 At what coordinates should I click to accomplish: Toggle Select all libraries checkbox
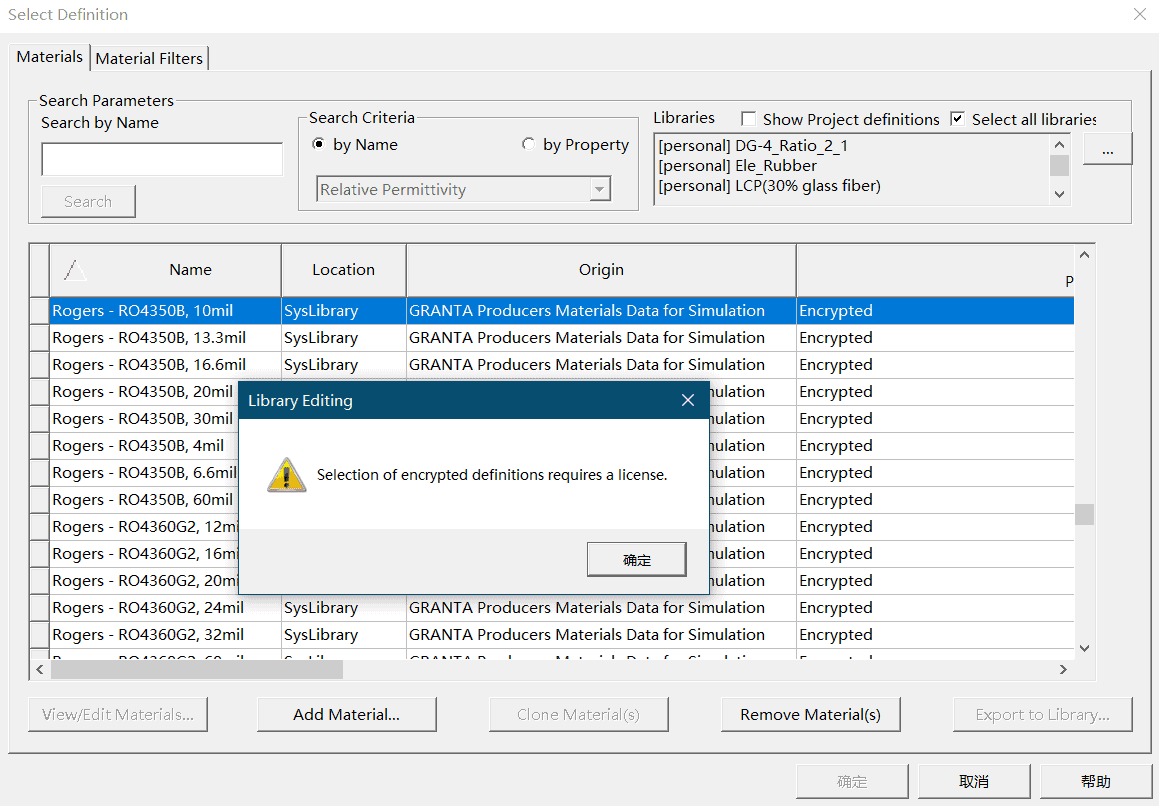coord(957,119)
